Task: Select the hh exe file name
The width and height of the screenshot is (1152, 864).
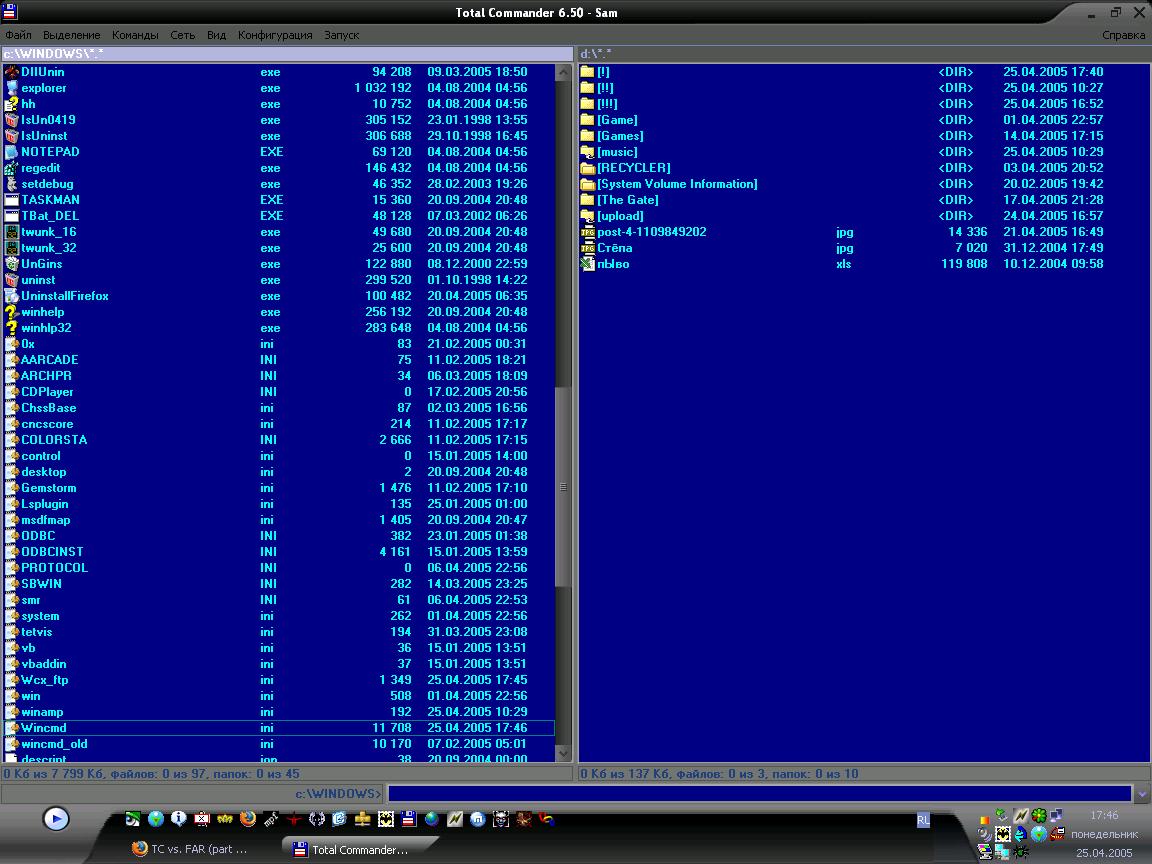Action: 28,104
